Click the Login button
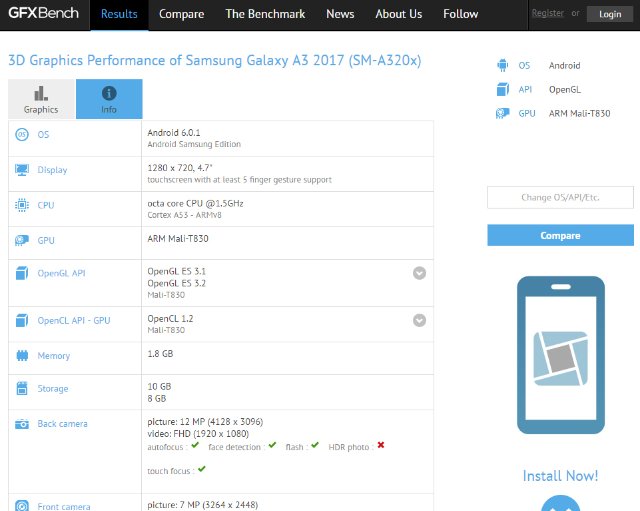 610,14
